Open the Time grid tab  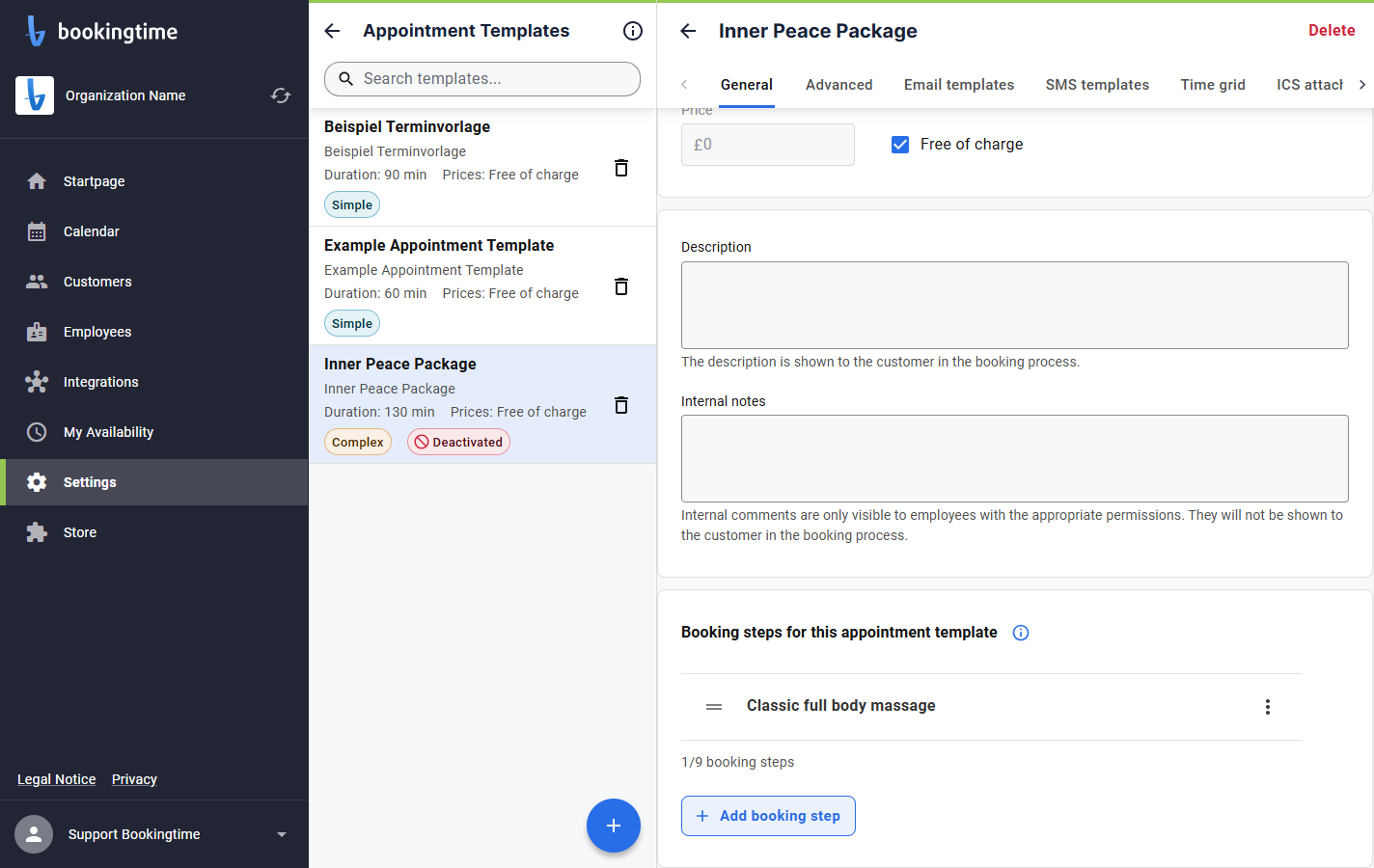tap(1213, 85)
